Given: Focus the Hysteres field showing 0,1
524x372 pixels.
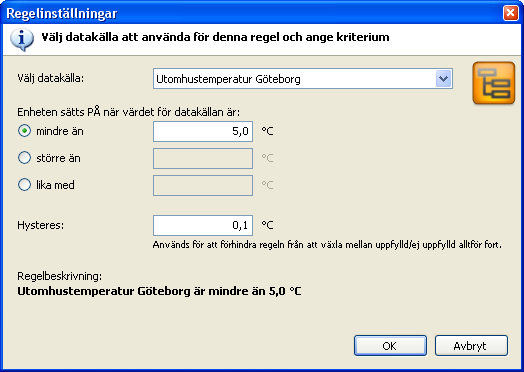Looking at the screenshot, I should point(203,226).
